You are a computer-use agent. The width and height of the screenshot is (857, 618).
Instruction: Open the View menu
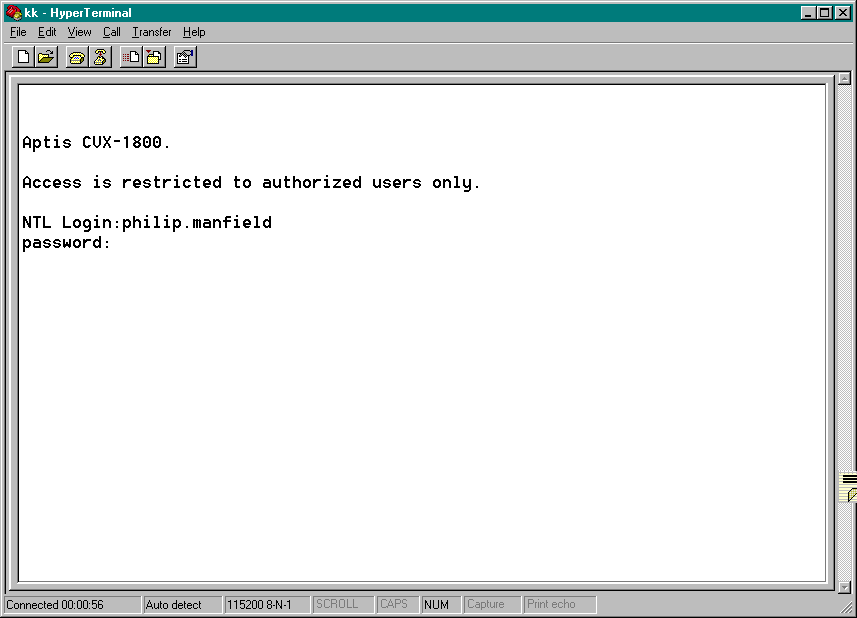79,32
